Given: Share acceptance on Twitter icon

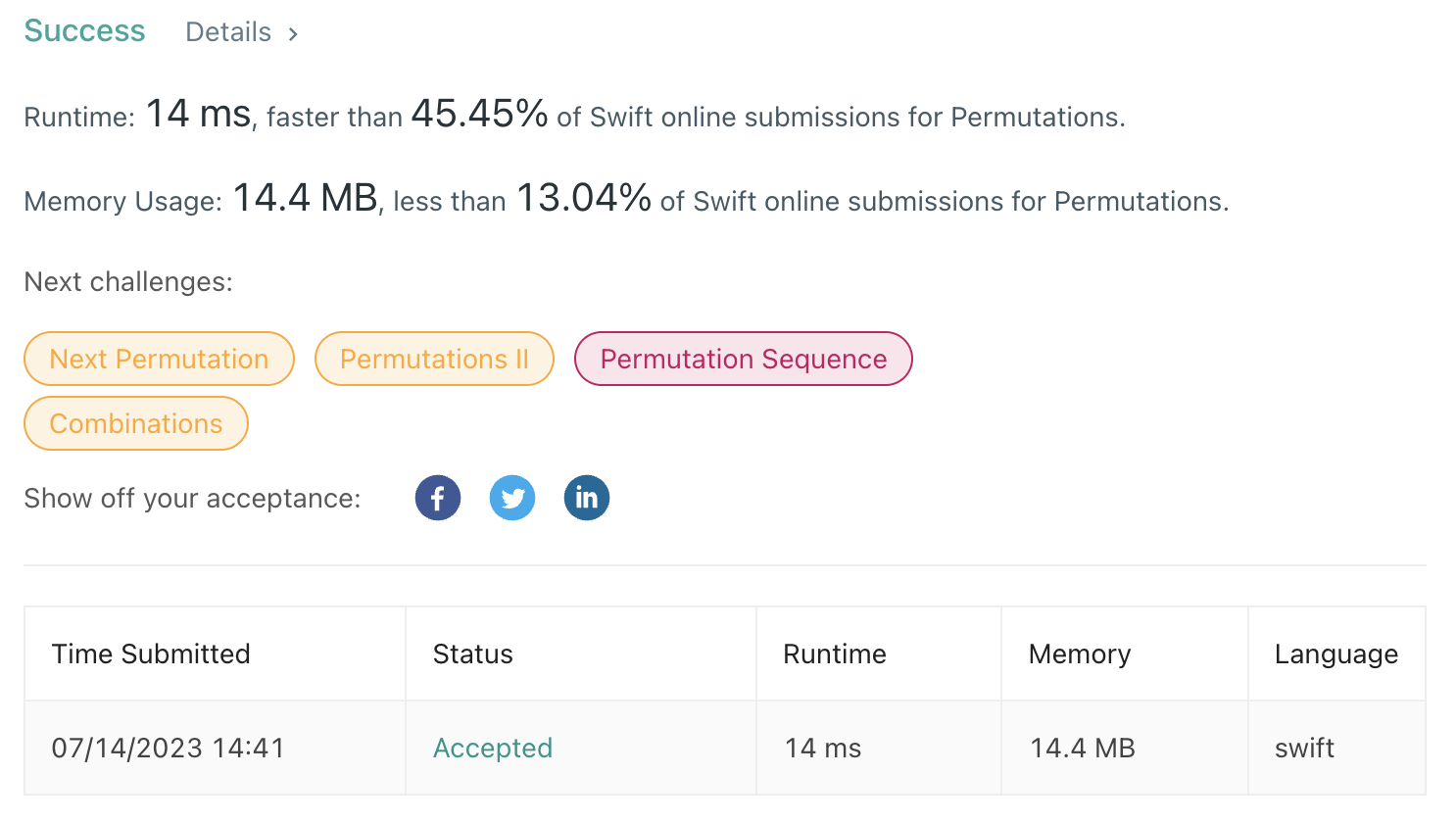Looking at the screenshot, I should pos(512,498).
